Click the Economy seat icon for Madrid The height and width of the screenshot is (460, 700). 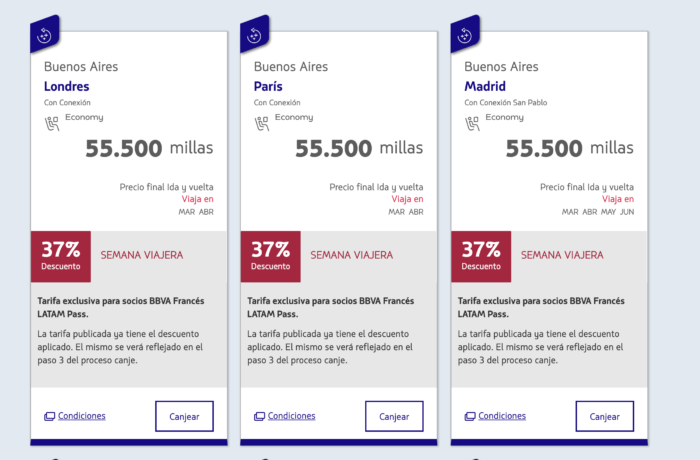coord(472,123)
